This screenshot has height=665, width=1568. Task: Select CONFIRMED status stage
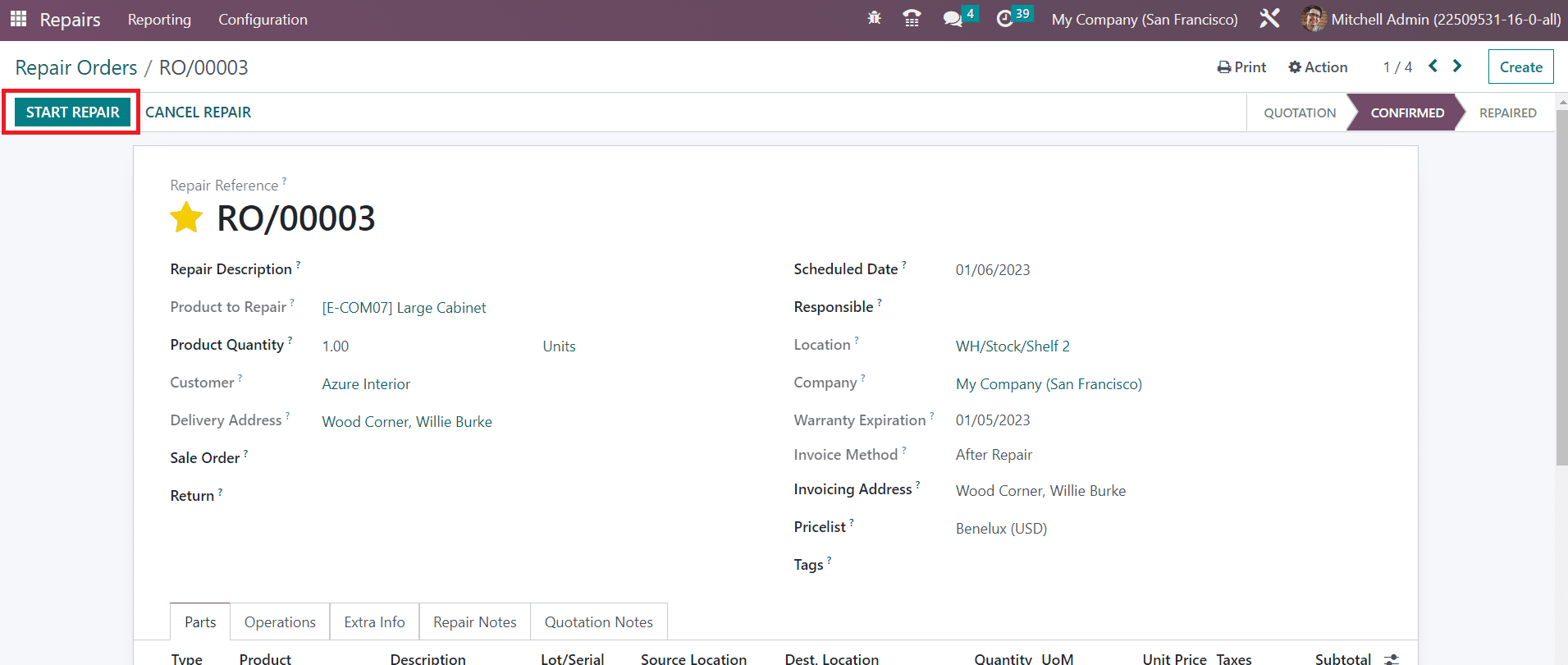click(1407, 112)
